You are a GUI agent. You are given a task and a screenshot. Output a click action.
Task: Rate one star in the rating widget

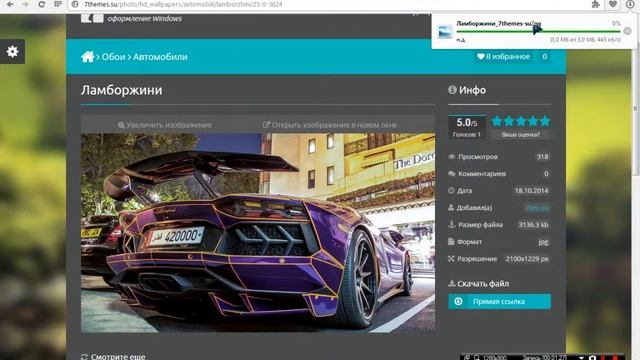pyautogui.click(x=497, y=121)
